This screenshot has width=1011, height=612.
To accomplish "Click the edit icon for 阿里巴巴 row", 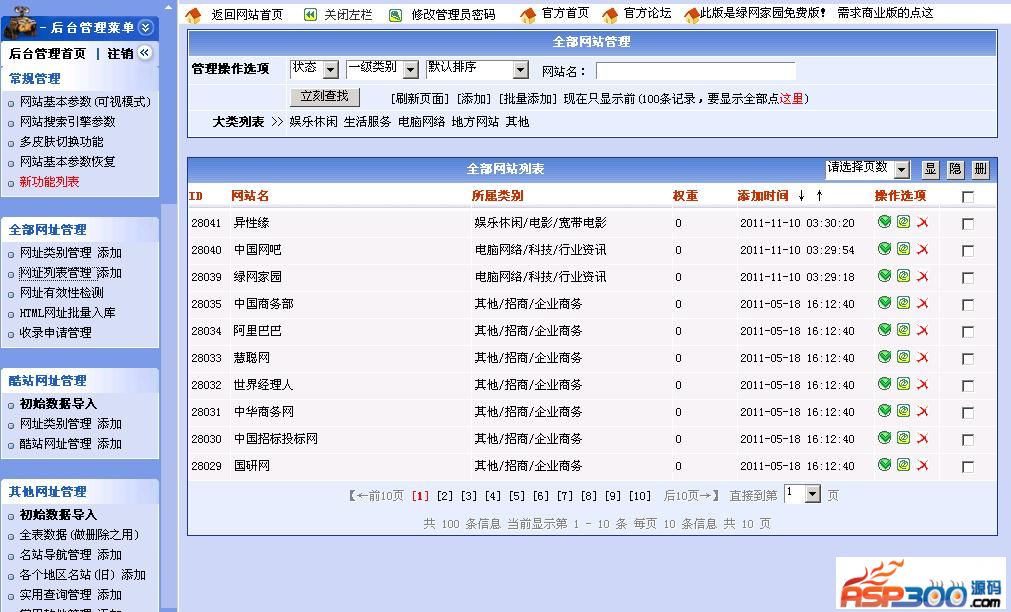I will pos(903,330).
